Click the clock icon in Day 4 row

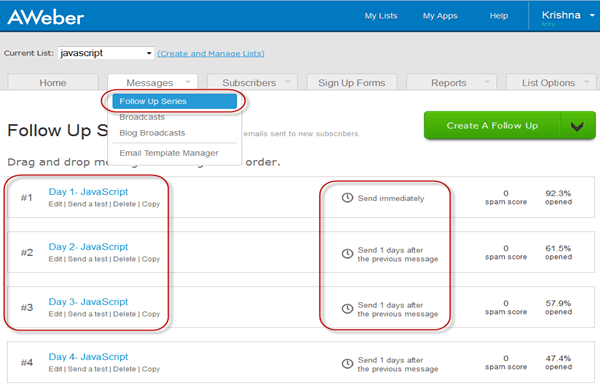[x=347, y=364]
